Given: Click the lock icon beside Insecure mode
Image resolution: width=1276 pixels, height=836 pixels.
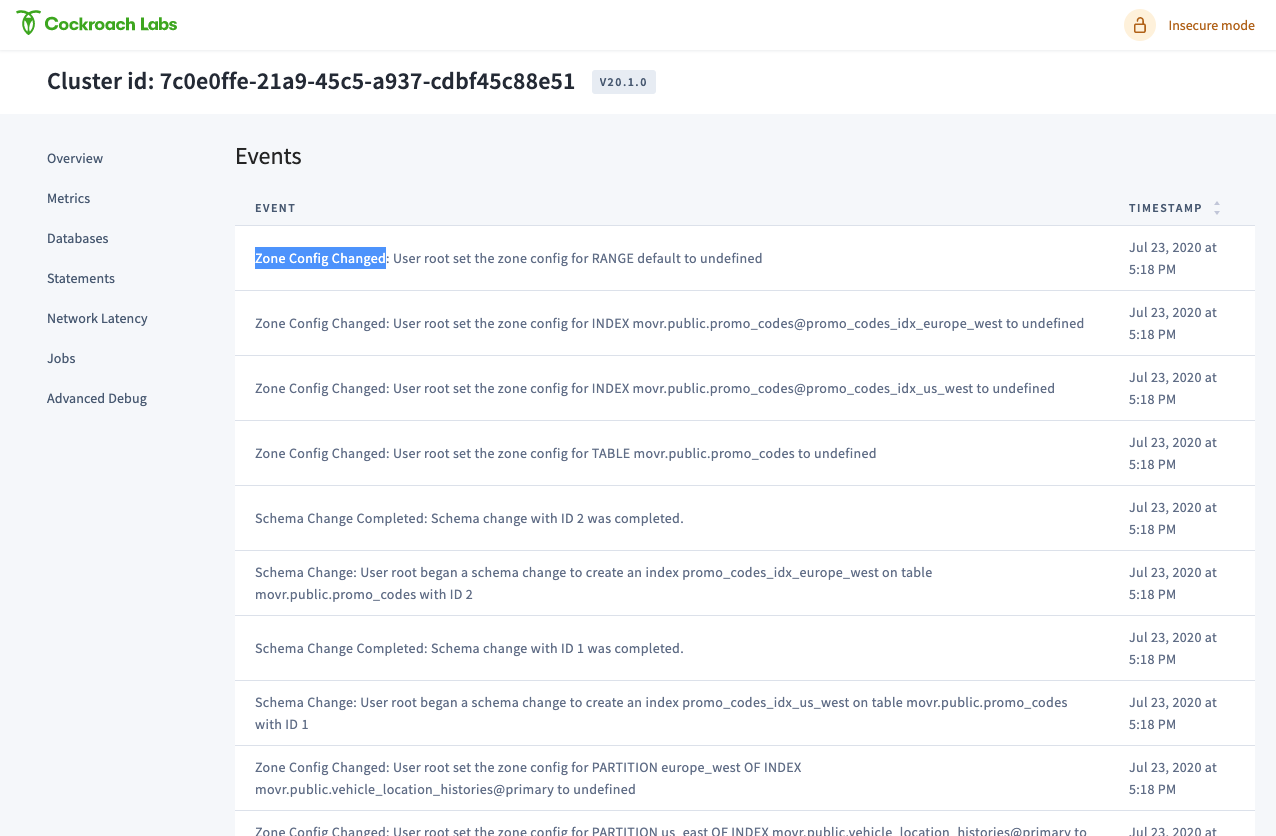Looking at the screenshot, I should click(1139, 24).
